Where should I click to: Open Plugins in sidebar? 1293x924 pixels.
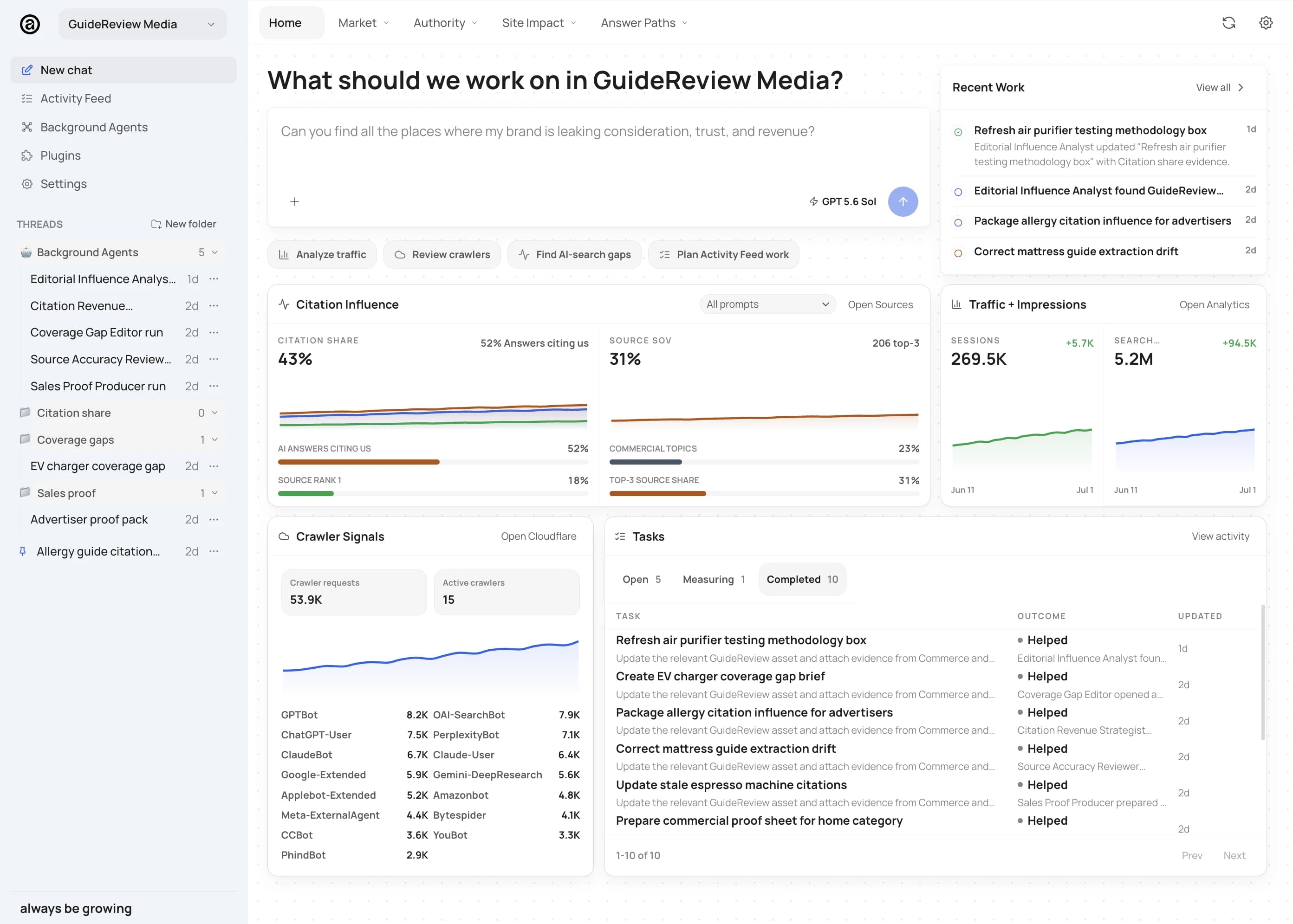coord(123,155)
